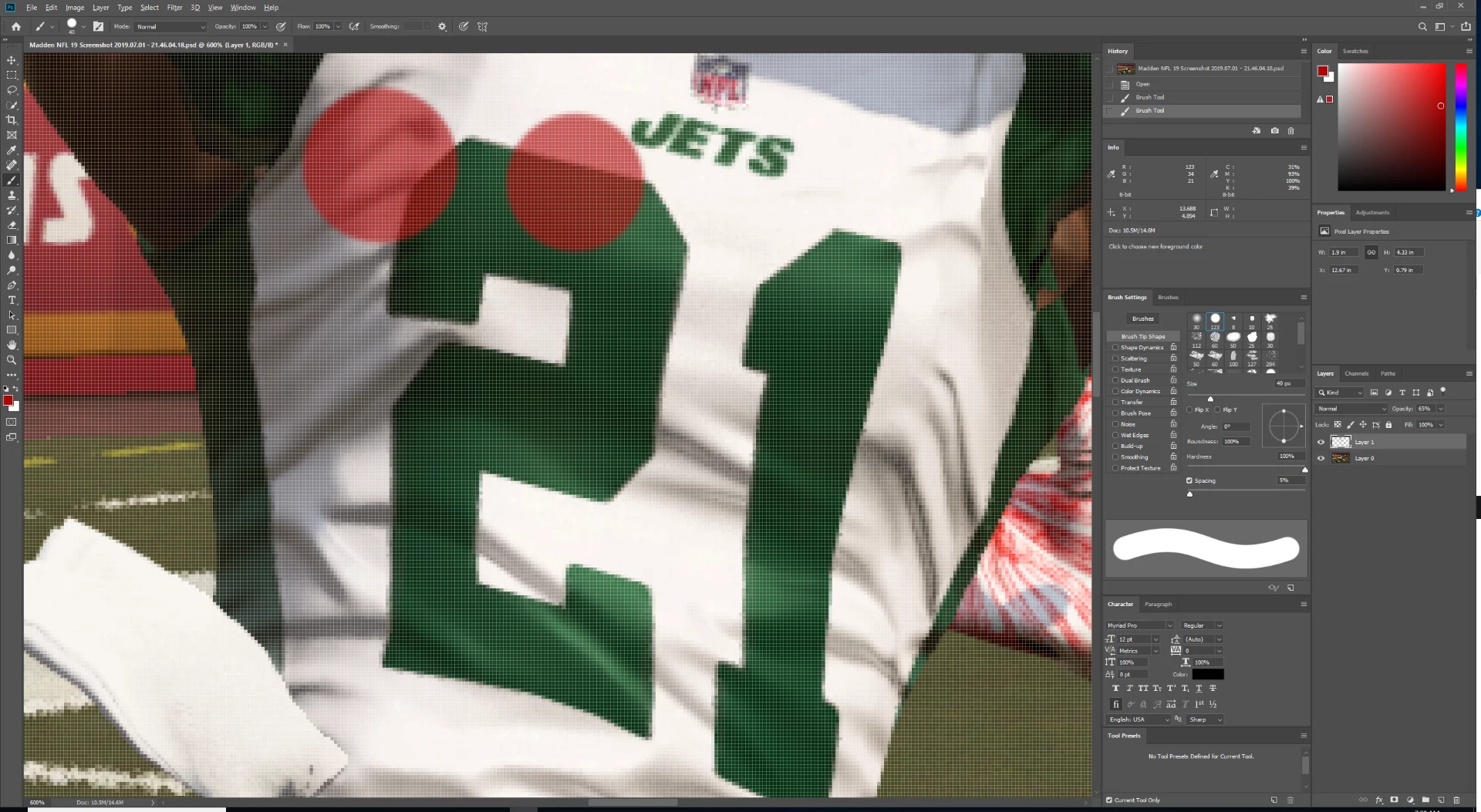
Task: Click the foreground red color swatch in toolbar
Action: point(8,400)
